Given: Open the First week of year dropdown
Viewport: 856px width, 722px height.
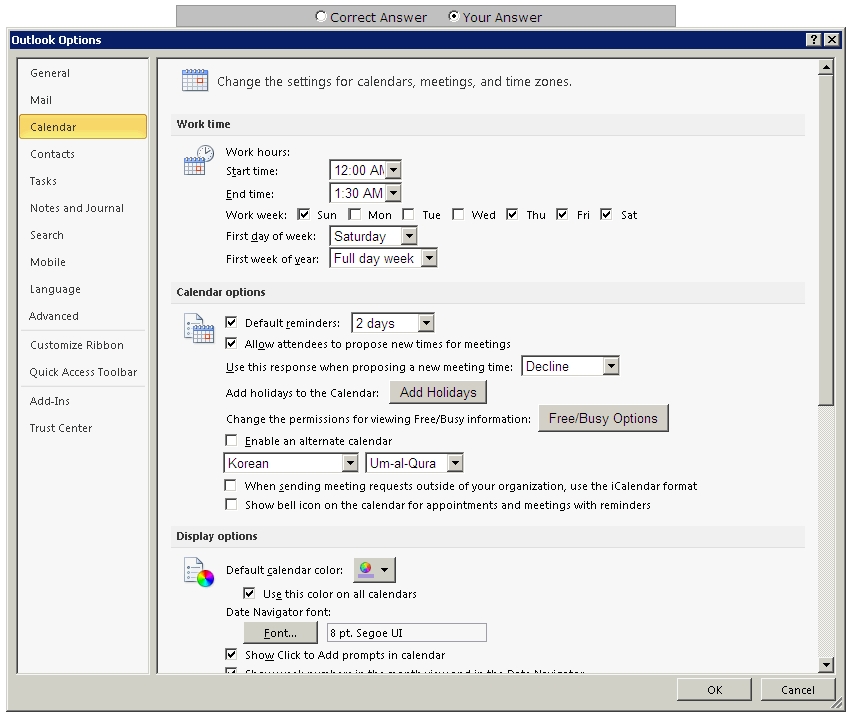Looking at the screenshot, I should (430, 258).
